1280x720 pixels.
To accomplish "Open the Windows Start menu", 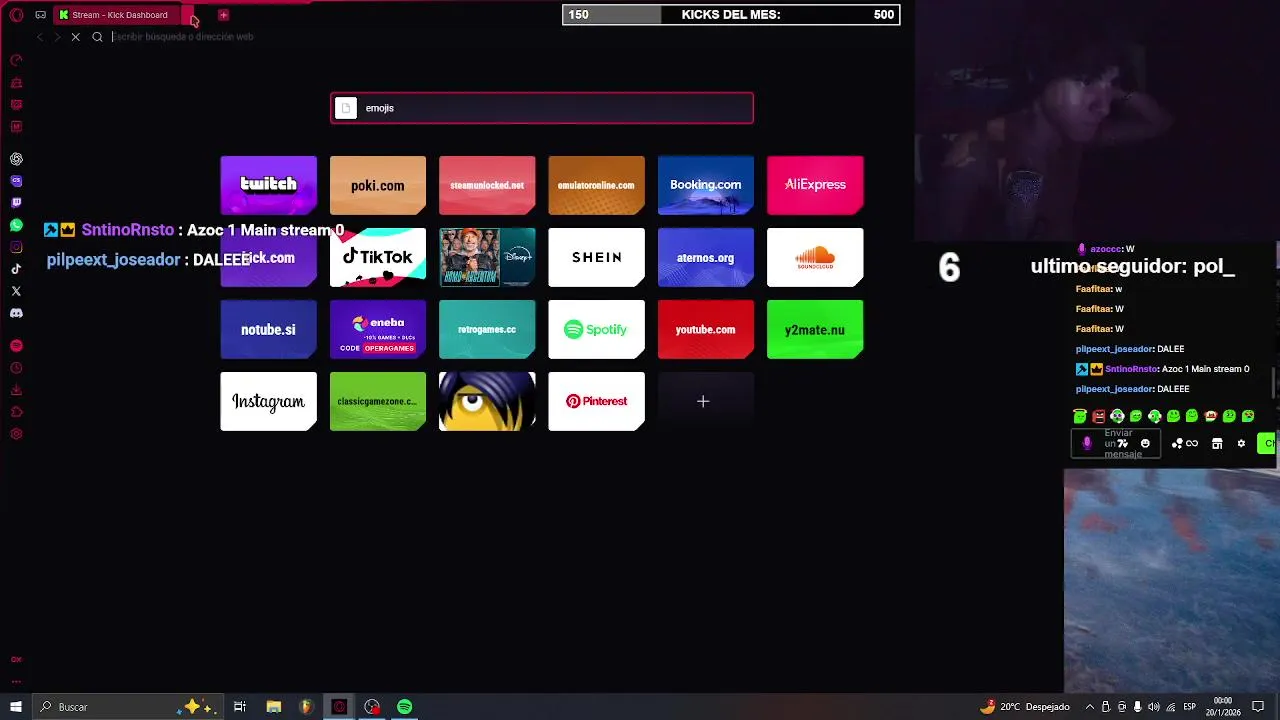I will tap(16, 707).
